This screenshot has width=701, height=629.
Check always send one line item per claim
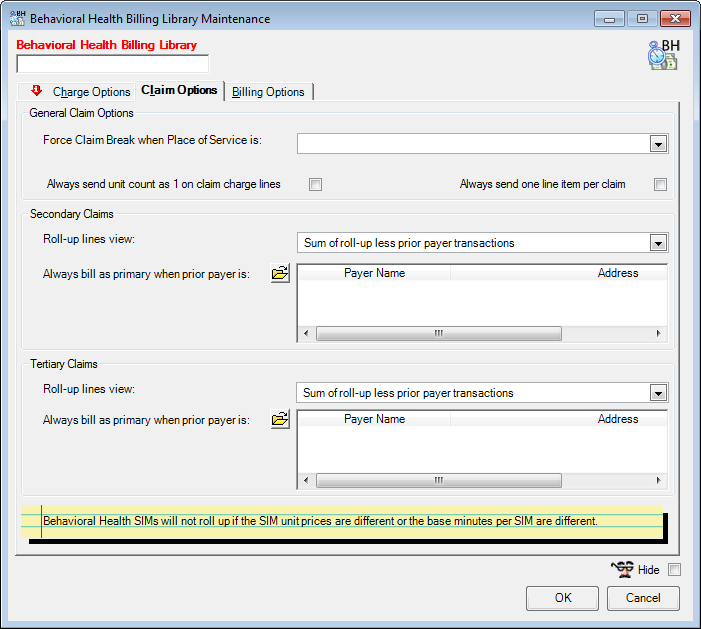coord(660,184)
